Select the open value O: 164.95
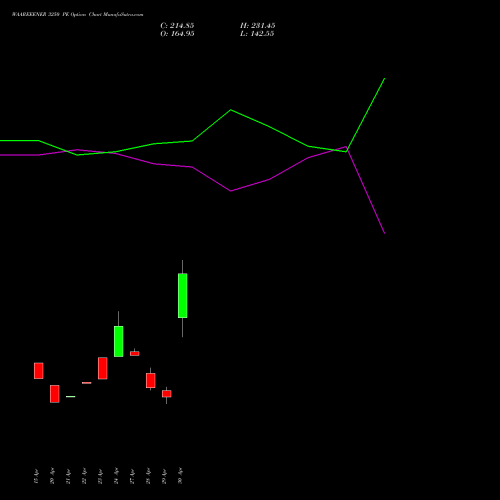Image resolution: width=500 pixels, height=500 pixels. [177, 34]
